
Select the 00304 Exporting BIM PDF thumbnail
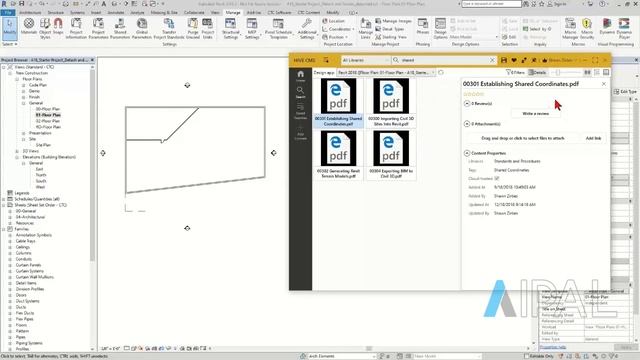pos(391,155)
